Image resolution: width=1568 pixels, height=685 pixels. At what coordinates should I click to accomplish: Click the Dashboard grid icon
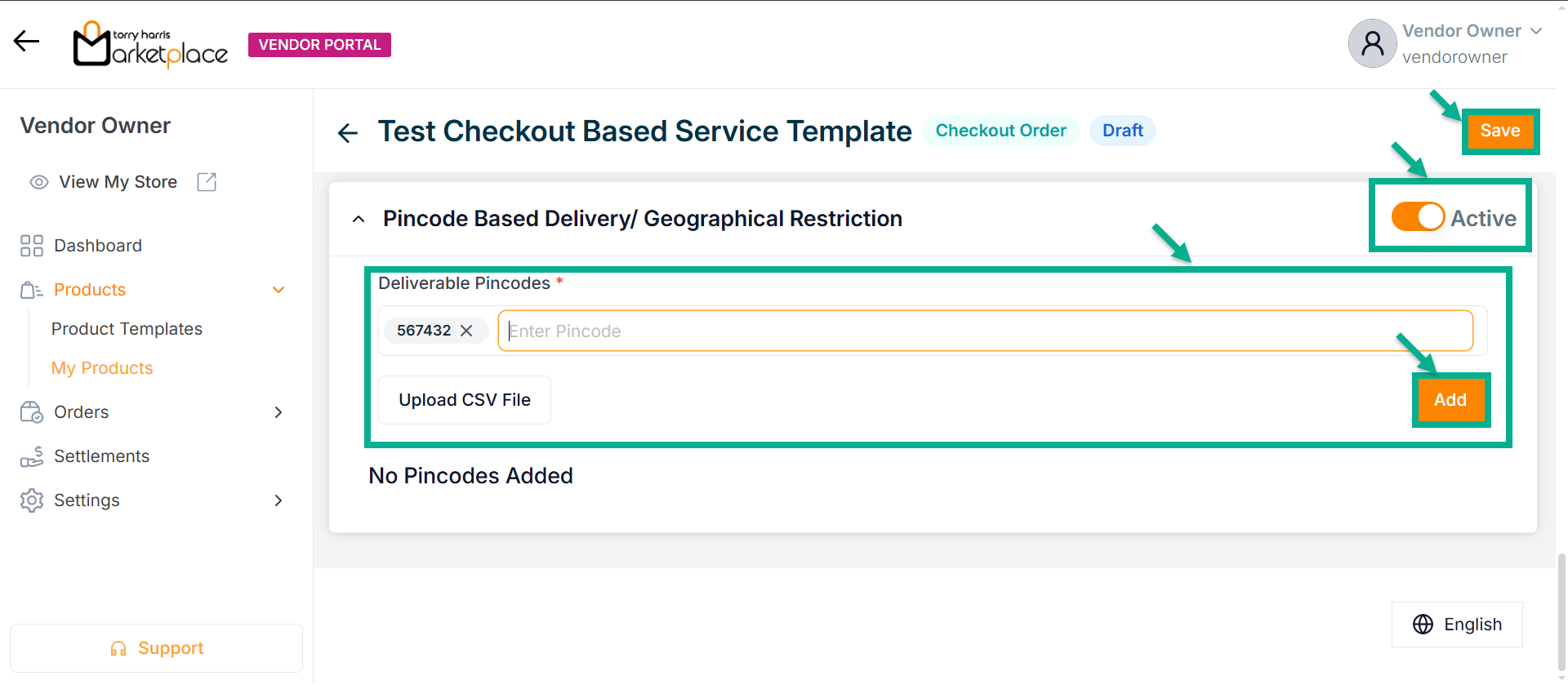(32, 246)
